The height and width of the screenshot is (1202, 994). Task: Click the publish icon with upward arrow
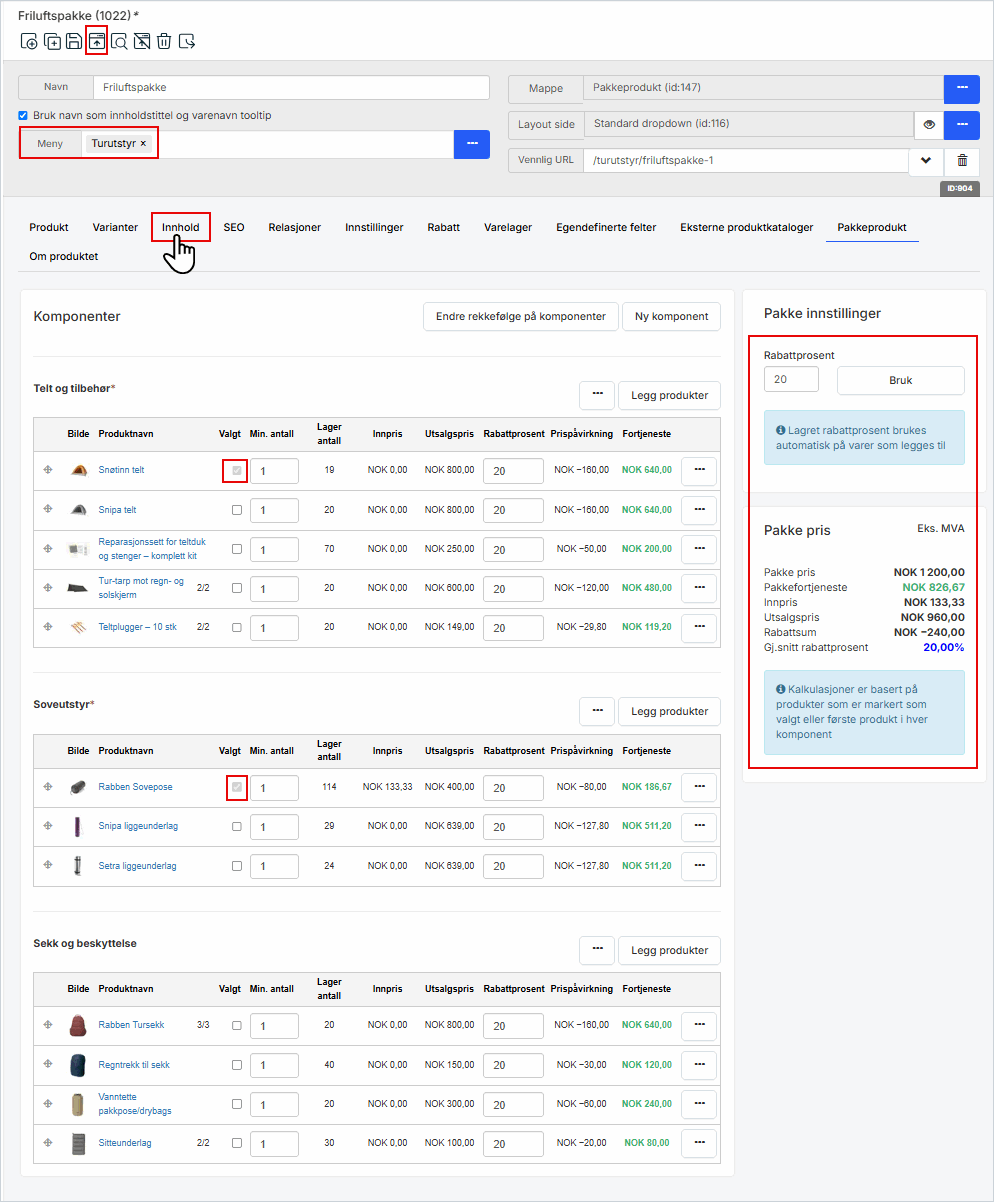[x=96, y=41]
